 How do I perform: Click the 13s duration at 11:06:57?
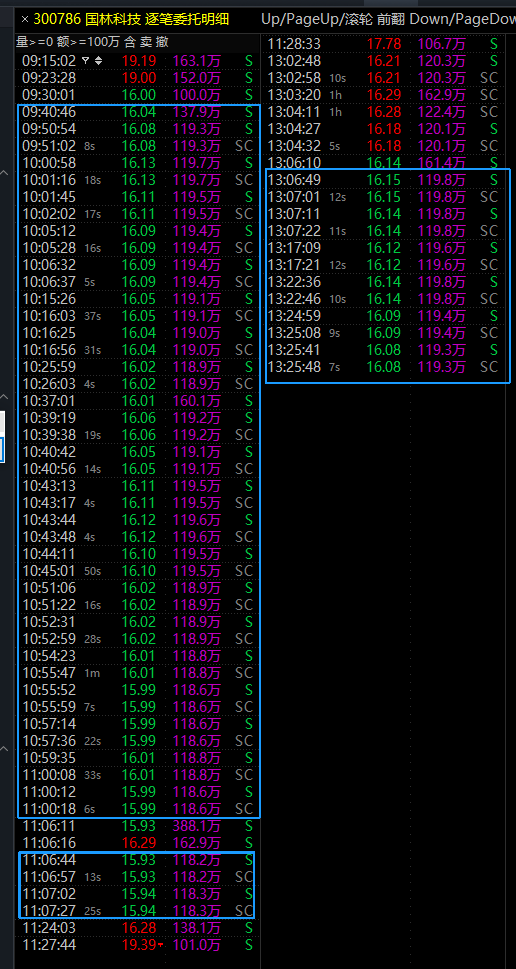(x=92, y=877)
